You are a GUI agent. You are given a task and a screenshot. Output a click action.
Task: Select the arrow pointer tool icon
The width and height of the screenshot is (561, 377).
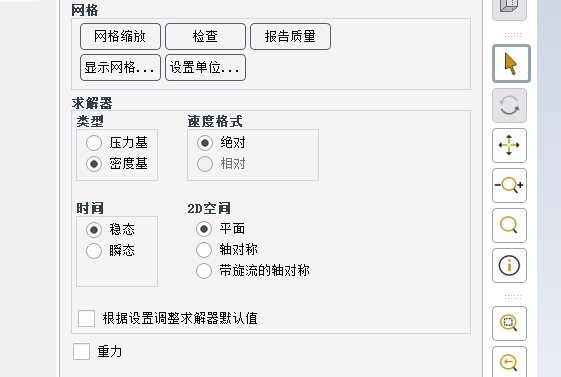click(x=511, y=64)
